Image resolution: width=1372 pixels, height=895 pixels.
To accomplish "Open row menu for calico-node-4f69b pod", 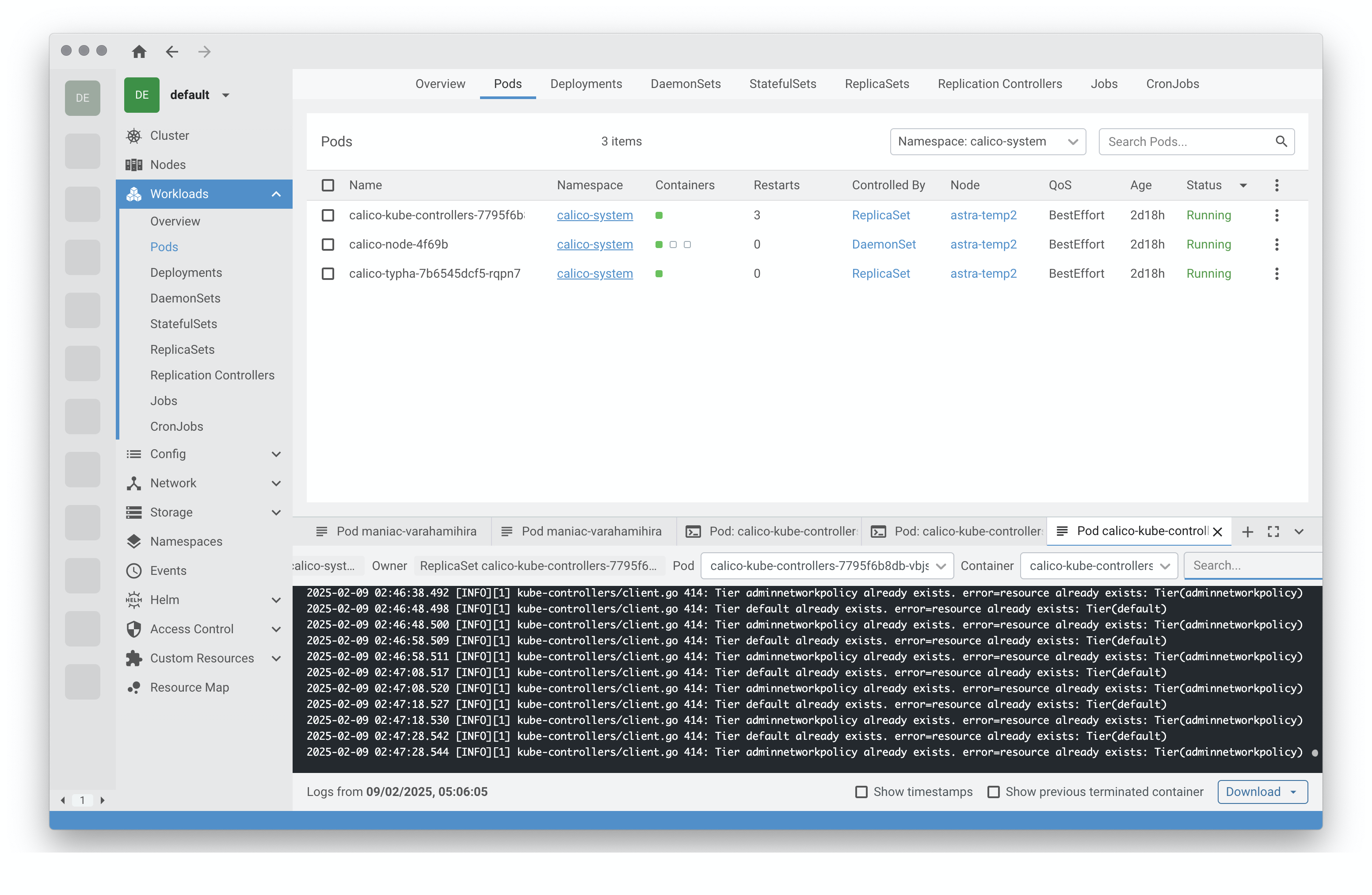I will click(1277, 245).
